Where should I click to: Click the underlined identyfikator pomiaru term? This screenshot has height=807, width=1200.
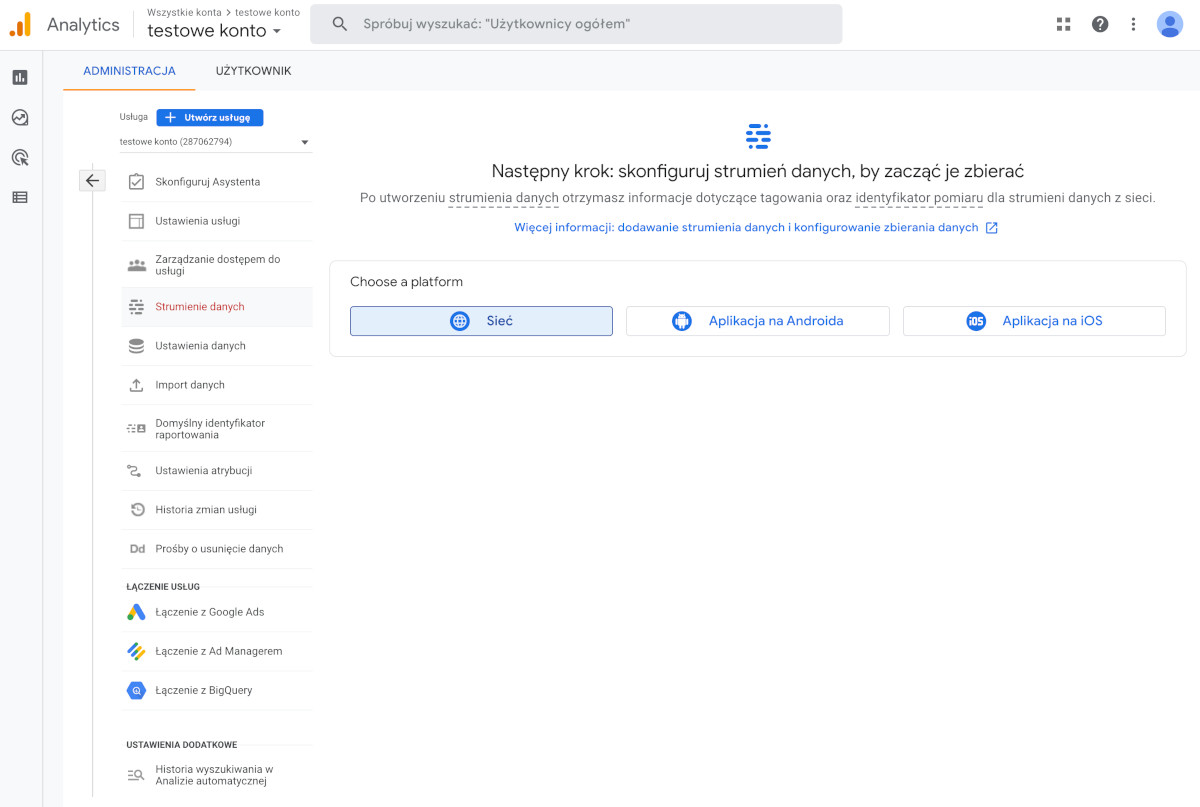click(919, 198)
